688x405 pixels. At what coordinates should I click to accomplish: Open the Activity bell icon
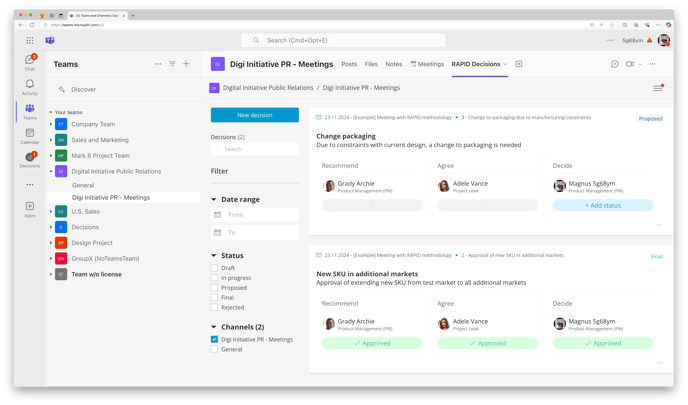point(30,87)
